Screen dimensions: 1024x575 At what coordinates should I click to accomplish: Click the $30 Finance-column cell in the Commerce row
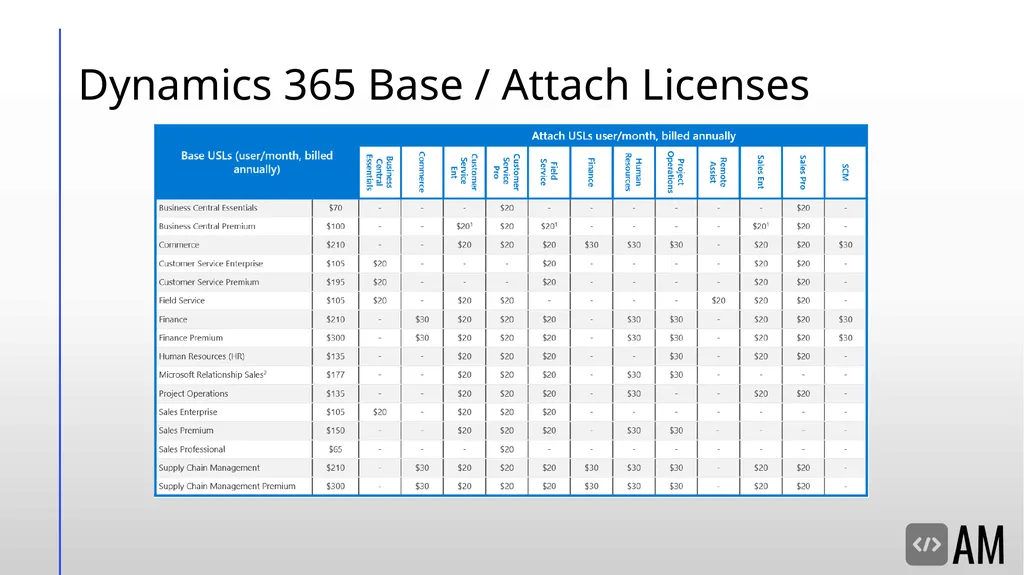pyautogui.click(x=591, y=245)
